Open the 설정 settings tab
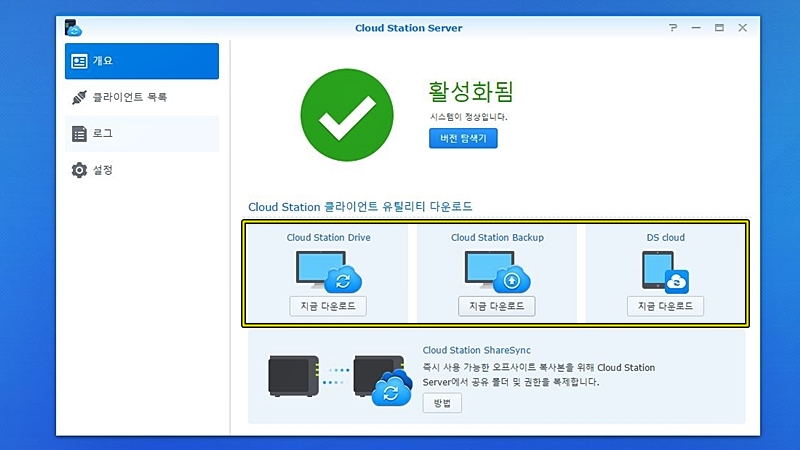Image resolution: width=800 pixels, height=450 pixels. pos(142,170)
